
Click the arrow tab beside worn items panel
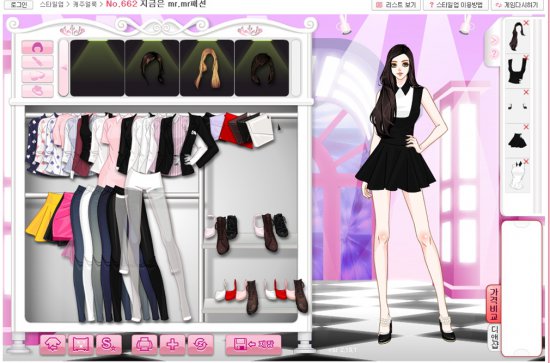pyautogui.click(x=494, y=41)
